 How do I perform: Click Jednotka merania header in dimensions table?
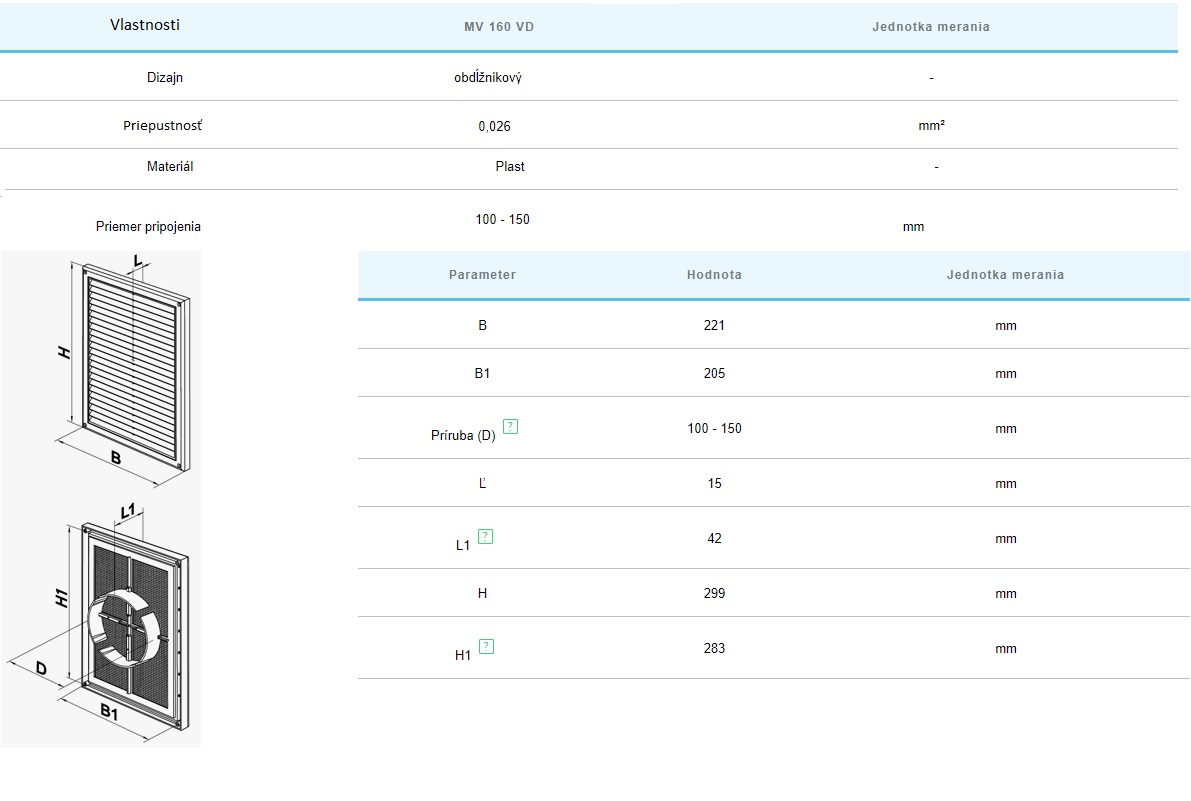click(1005, 275)
